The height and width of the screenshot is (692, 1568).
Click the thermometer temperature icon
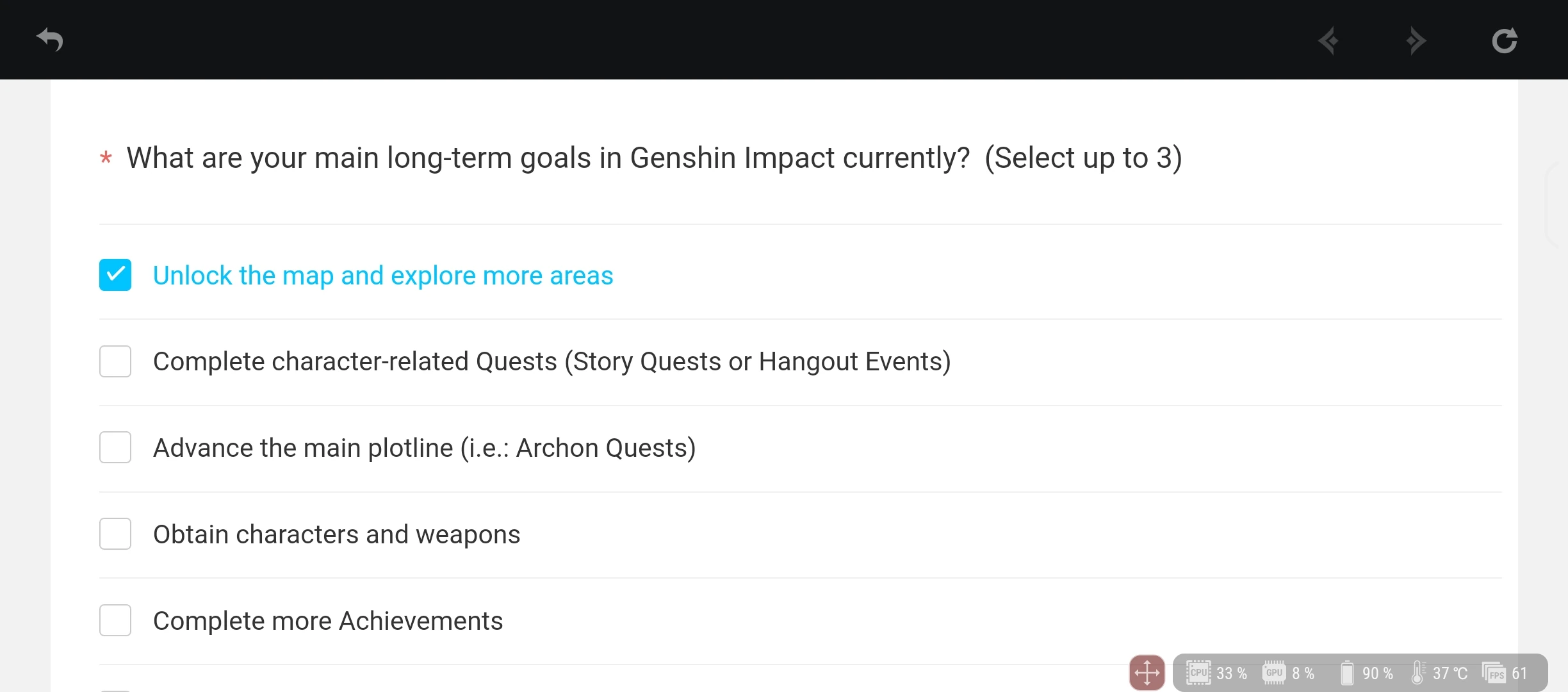click(x=1417, y=673)
